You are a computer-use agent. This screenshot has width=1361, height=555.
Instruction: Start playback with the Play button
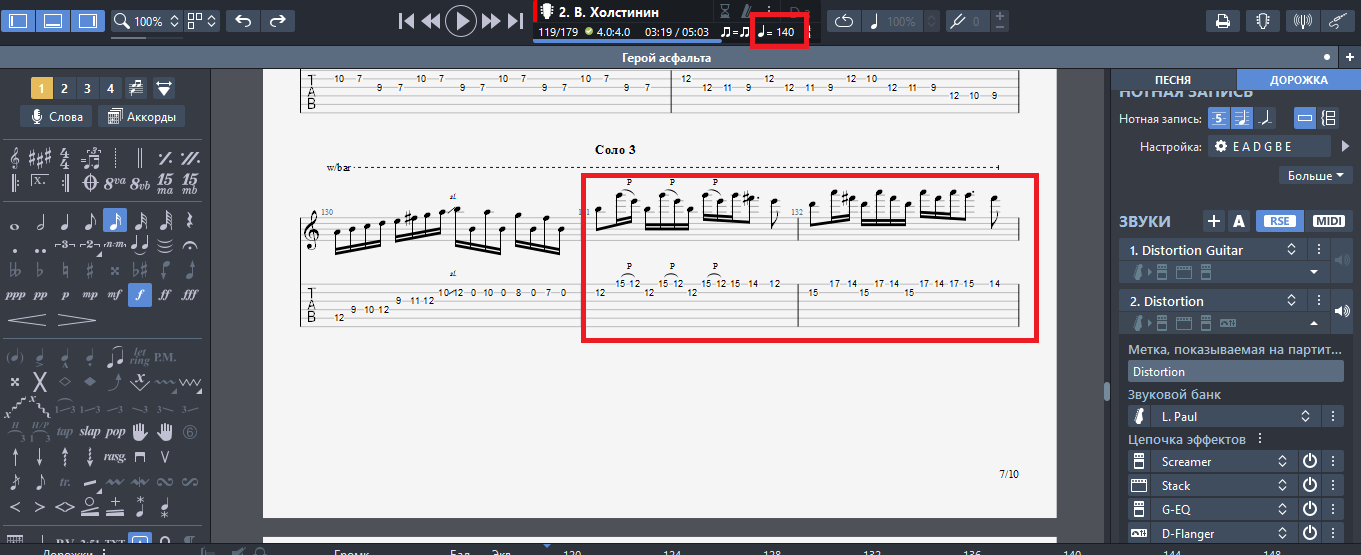[x=460, y=21]
